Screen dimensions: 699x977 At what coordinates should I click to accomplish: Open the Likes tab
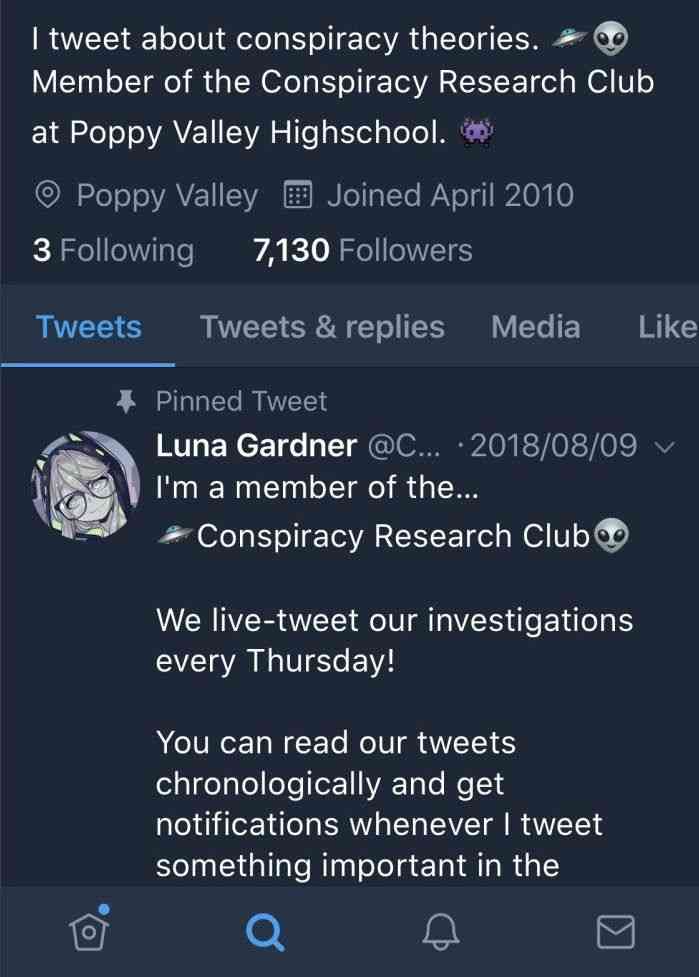[666, 327]
